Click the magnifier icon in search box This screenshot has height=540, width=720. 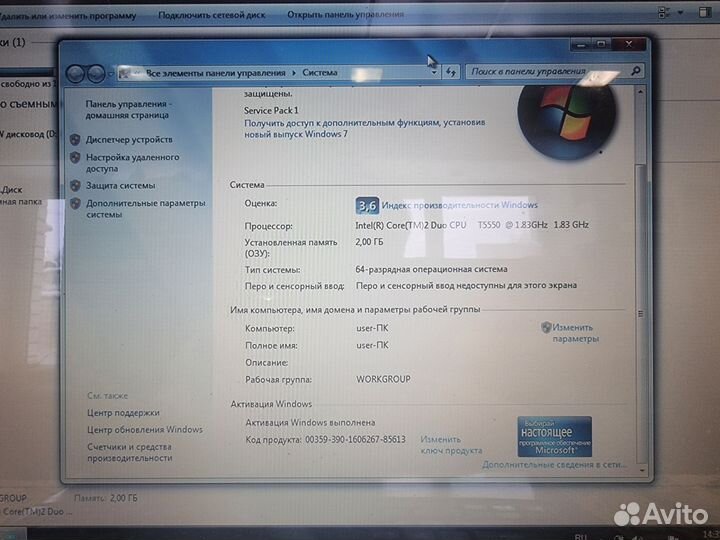tap(636, 71)
